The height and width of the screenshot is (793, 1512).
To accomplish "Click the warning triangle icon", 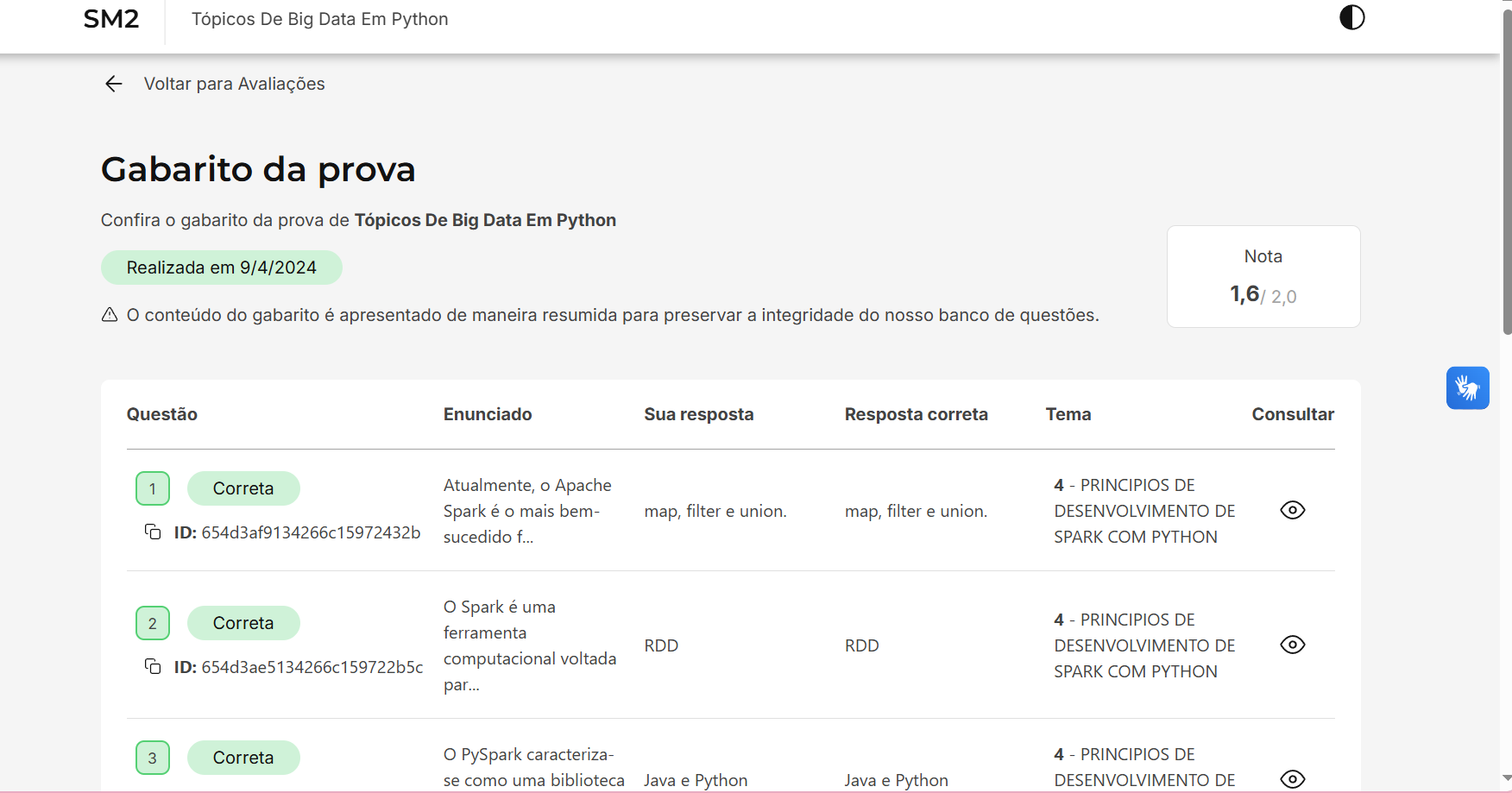I will click(110, 315).
